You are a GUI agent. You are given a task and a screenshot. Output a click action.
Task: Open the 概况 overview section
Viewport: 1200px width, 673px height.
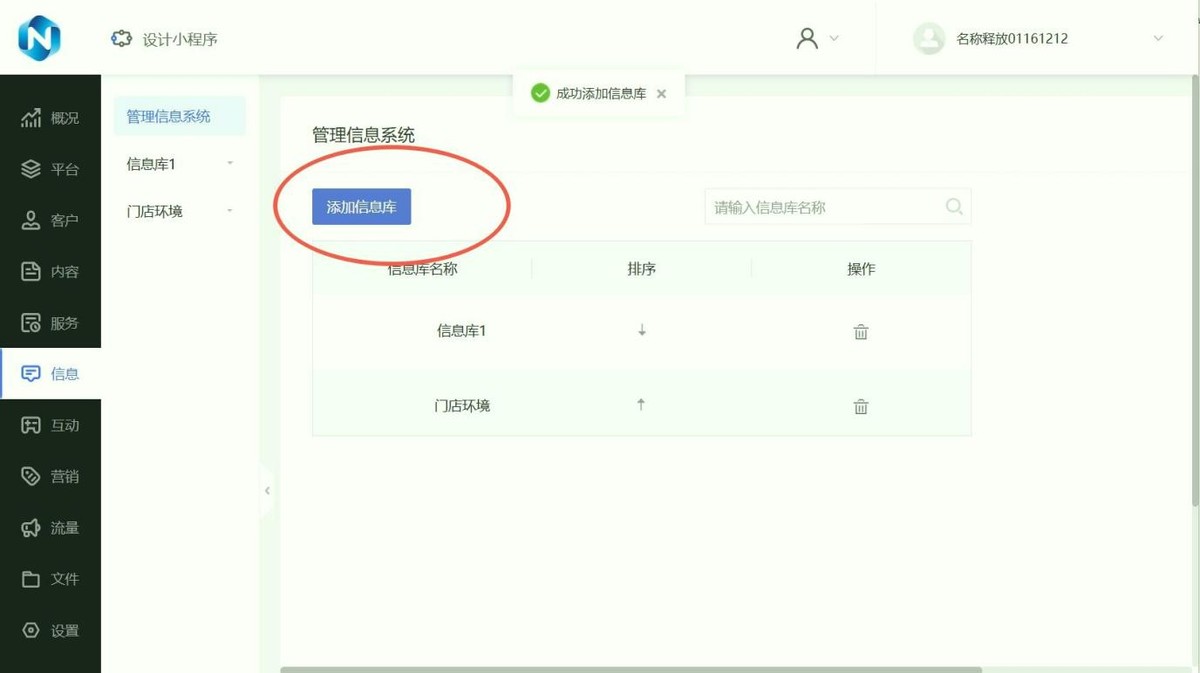point(50,117)
